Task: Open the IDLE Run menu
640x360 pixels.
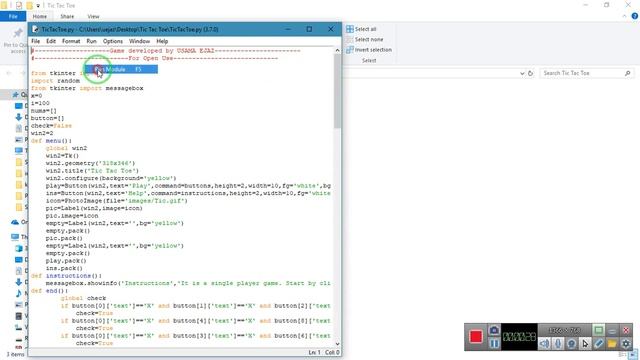Action: (x=91, y=41)
